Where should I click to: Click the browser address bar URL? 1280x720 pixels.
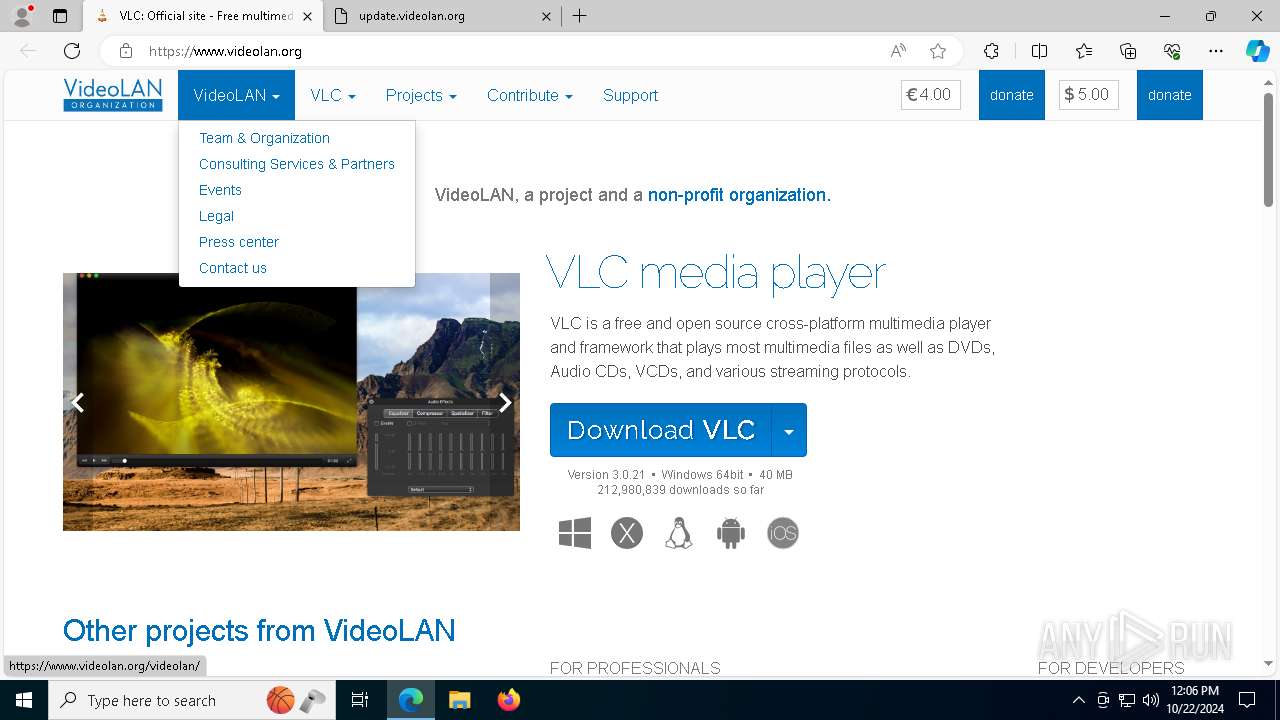click(226, 51)
